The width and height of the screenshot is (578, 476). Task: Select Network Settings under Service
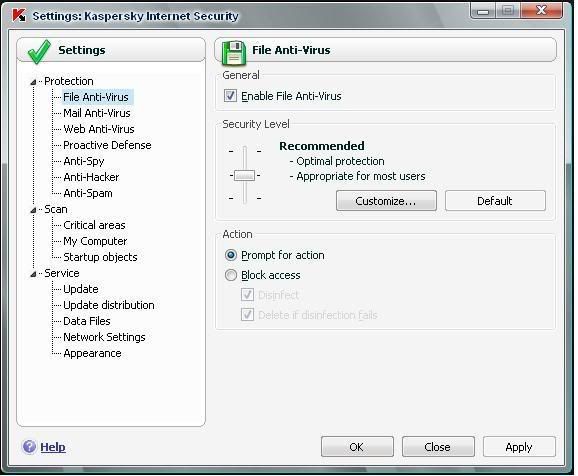pyautogui.click(x=104, y=337)
